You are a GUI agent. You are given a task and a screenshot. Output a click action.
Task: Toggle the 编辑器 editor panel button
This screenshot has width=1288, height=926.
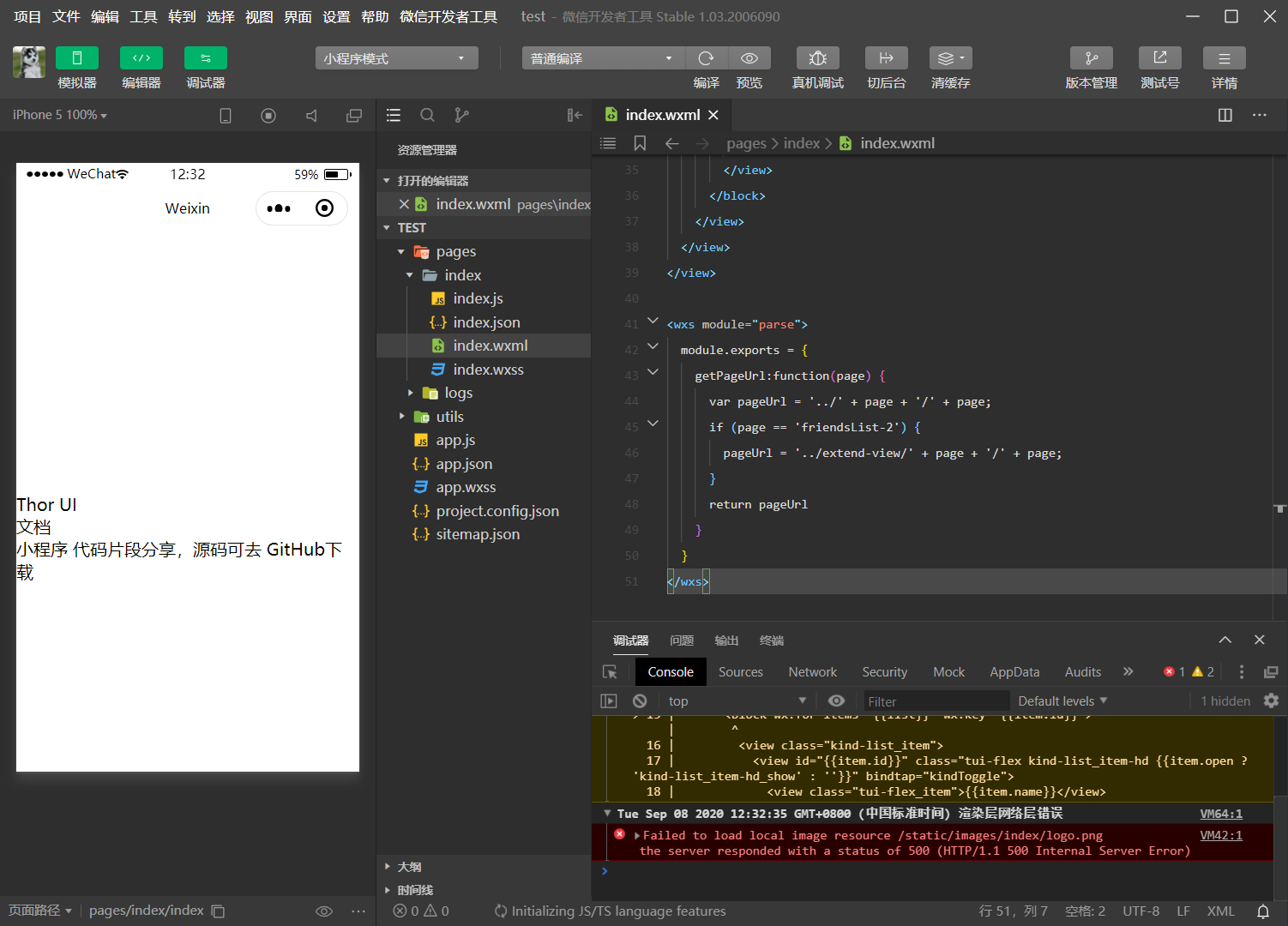click(141, 57)
